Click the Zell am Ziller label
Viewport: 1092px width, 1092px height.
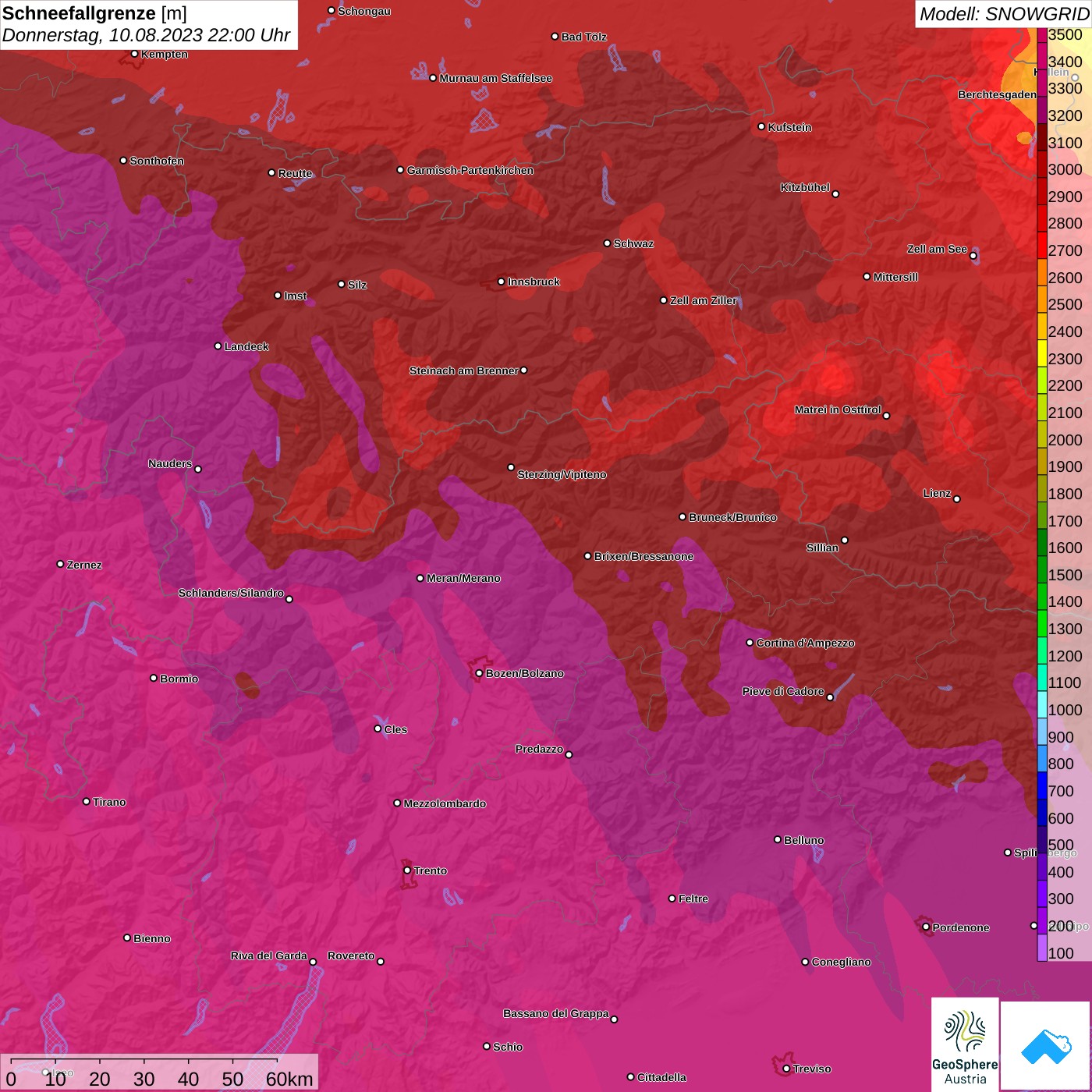pyautogui.click(x=703, y=300)
